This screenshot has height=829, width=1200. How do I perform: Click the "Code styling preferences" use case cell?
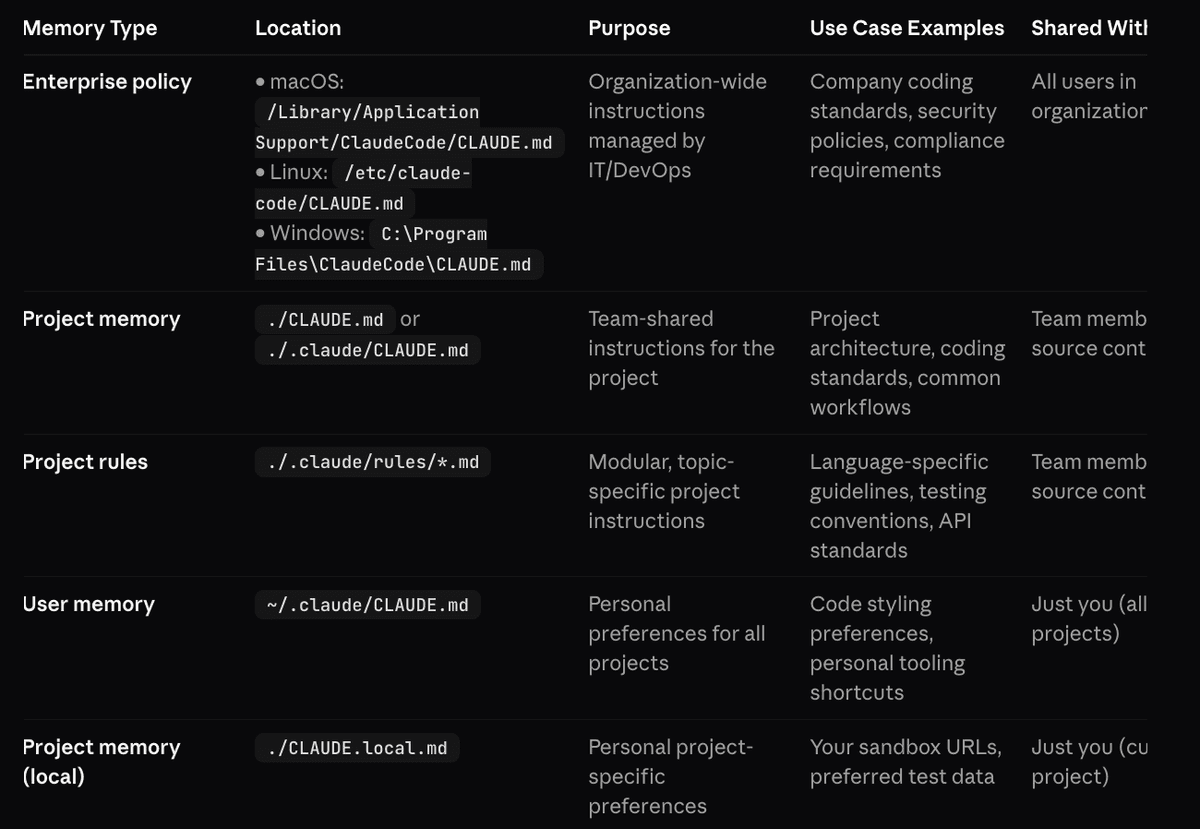886,648
